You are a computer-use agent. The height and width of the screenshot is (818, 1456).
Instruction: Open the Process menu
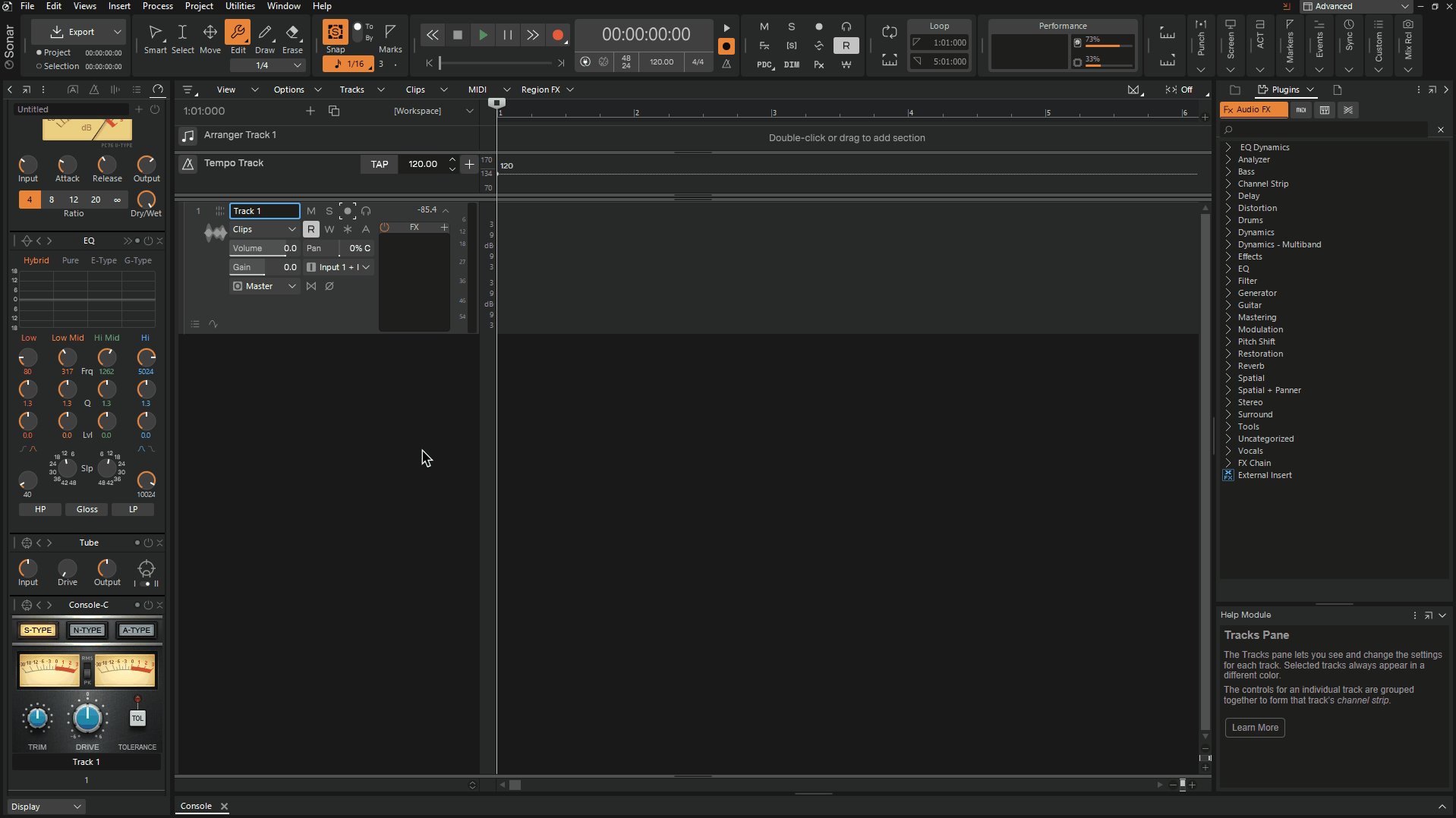(158, 6)
